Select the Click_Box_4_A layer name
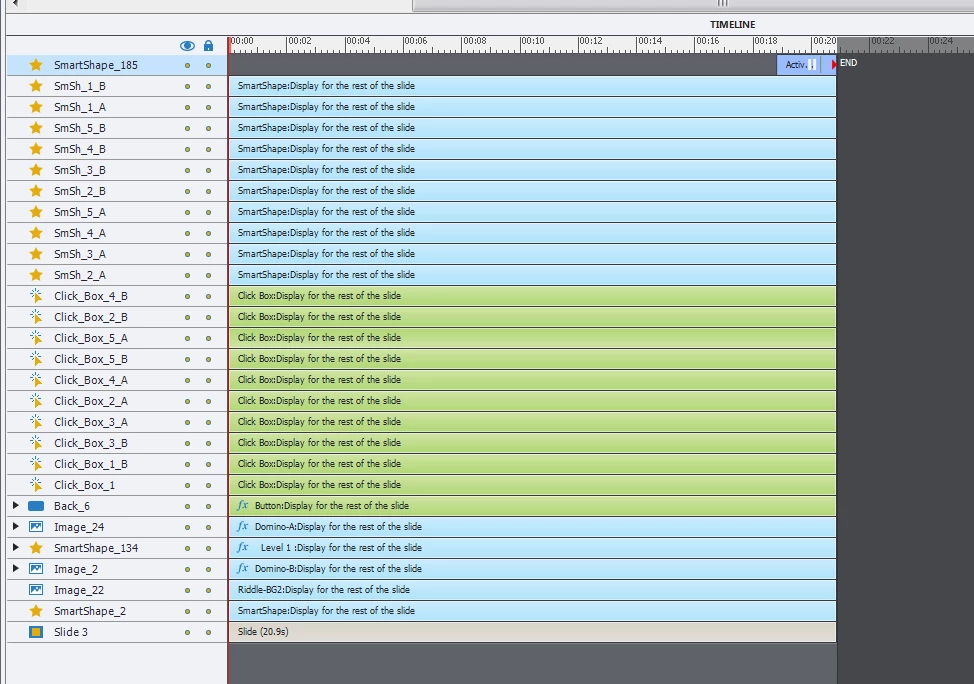Viewport: 974px width, 684px height. [91, 380]
